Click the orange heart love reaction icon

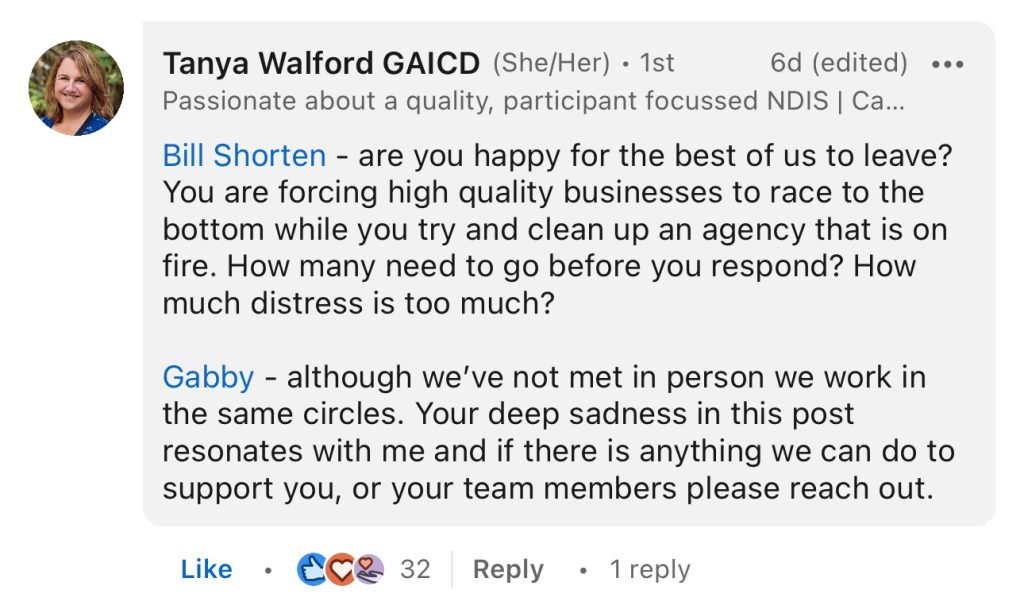pos(340,569)
